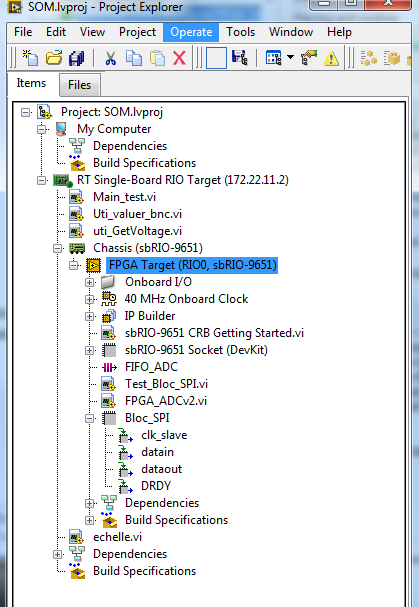The image size is (419, 607).
Task: Click the Save All toolbar icon
Action: point(77,58)
